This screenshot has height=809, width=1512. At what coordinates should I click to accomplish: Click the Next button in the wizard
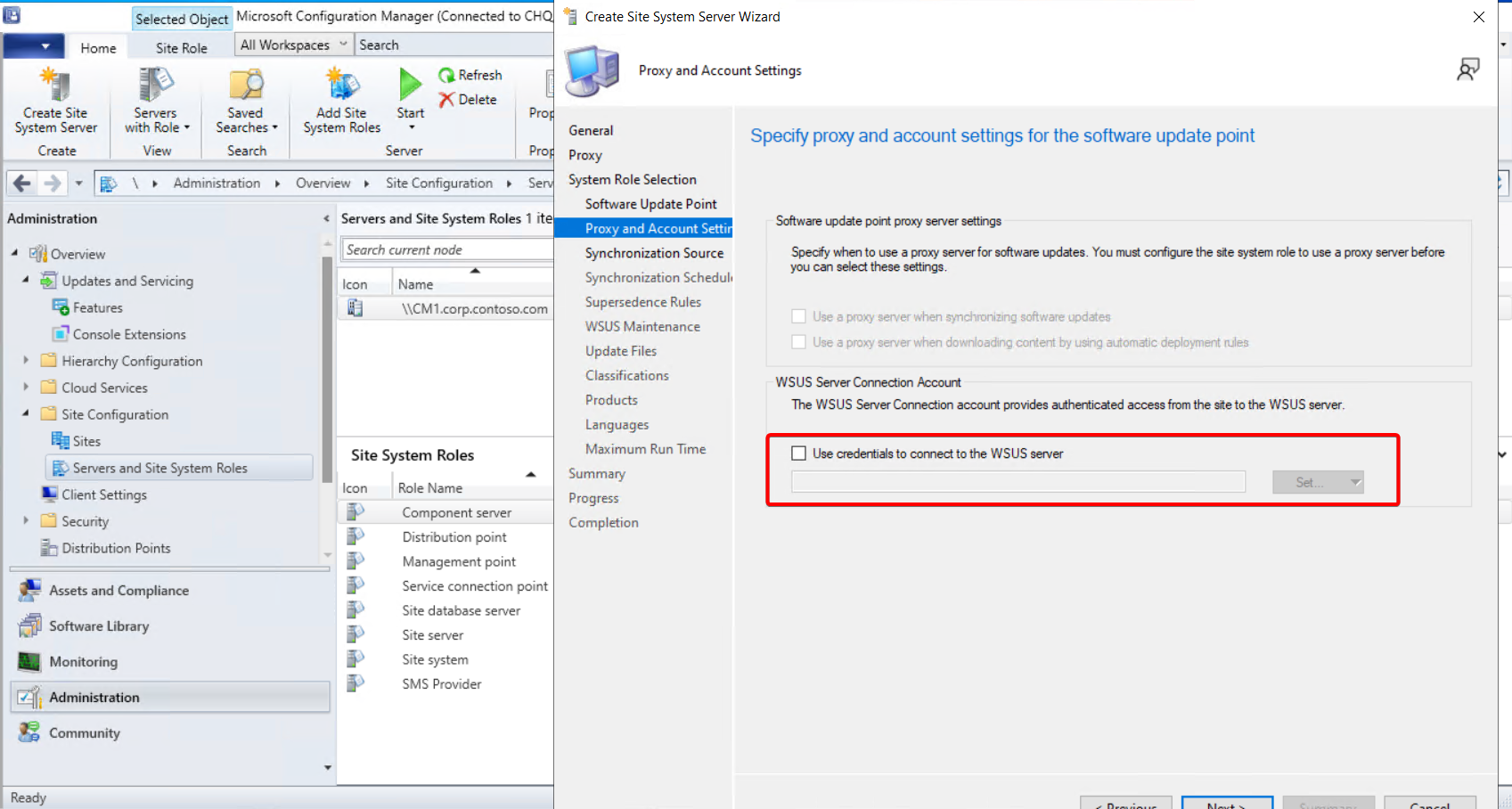(x=1227, y=805)
